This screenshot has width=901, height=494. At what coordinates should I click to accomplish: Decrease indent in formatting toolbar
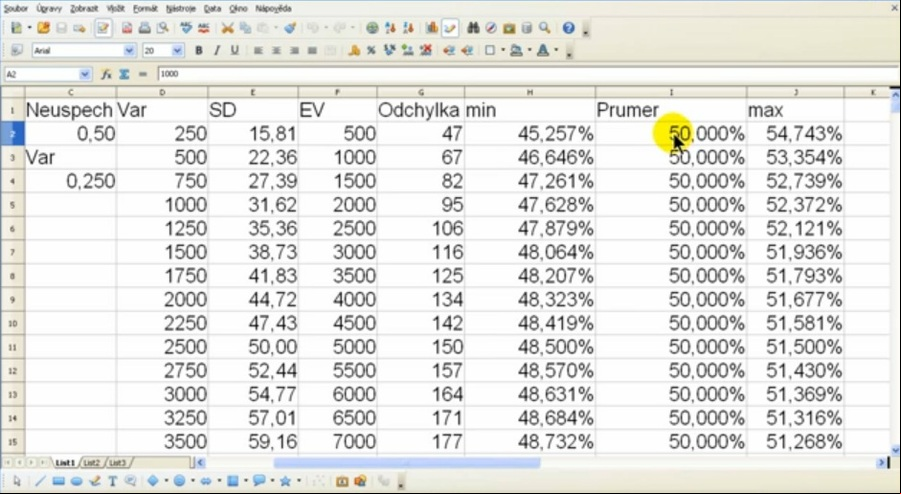click(449, 51)
